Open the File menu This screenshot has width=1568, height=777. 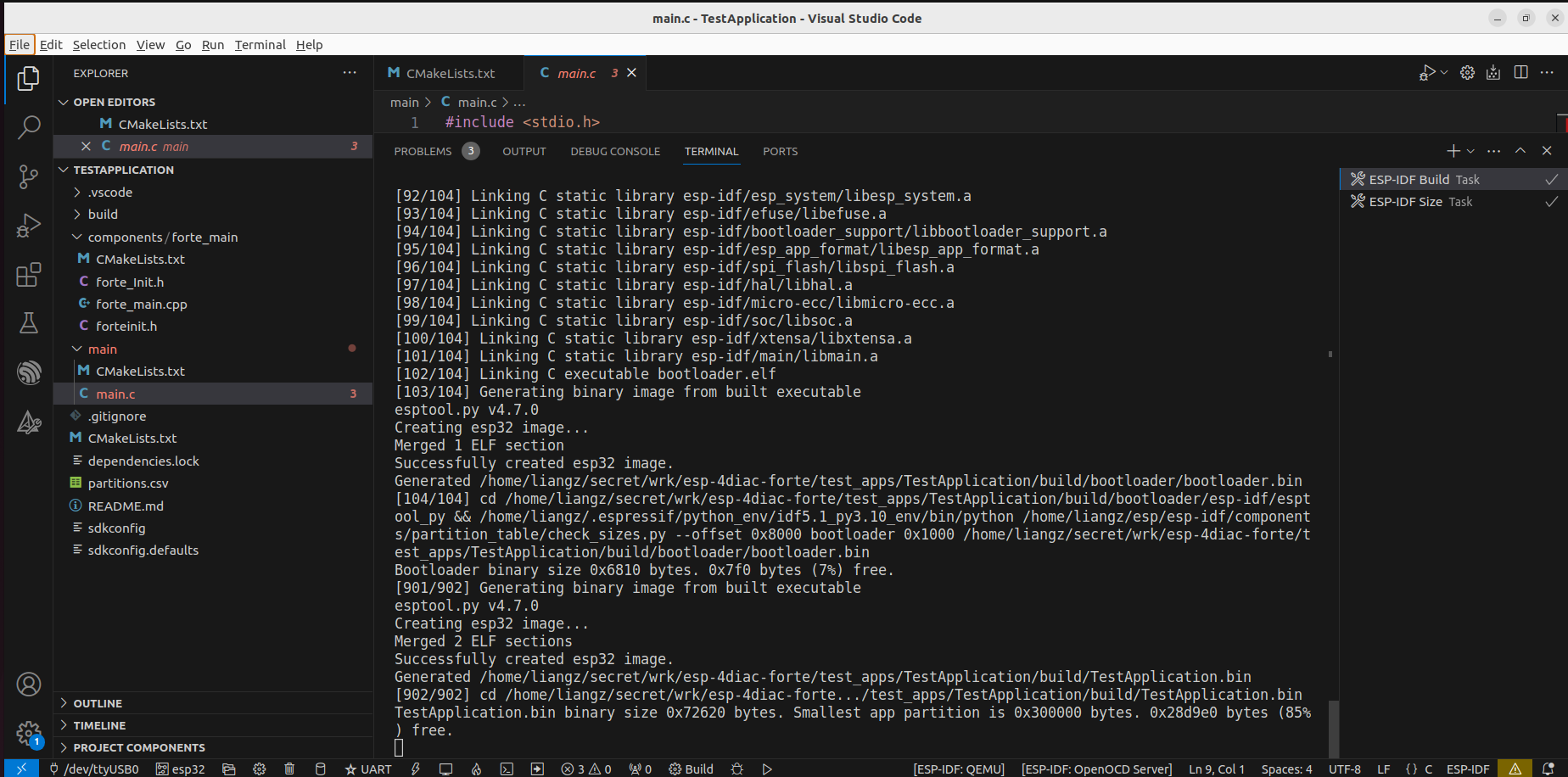[20, 45]
